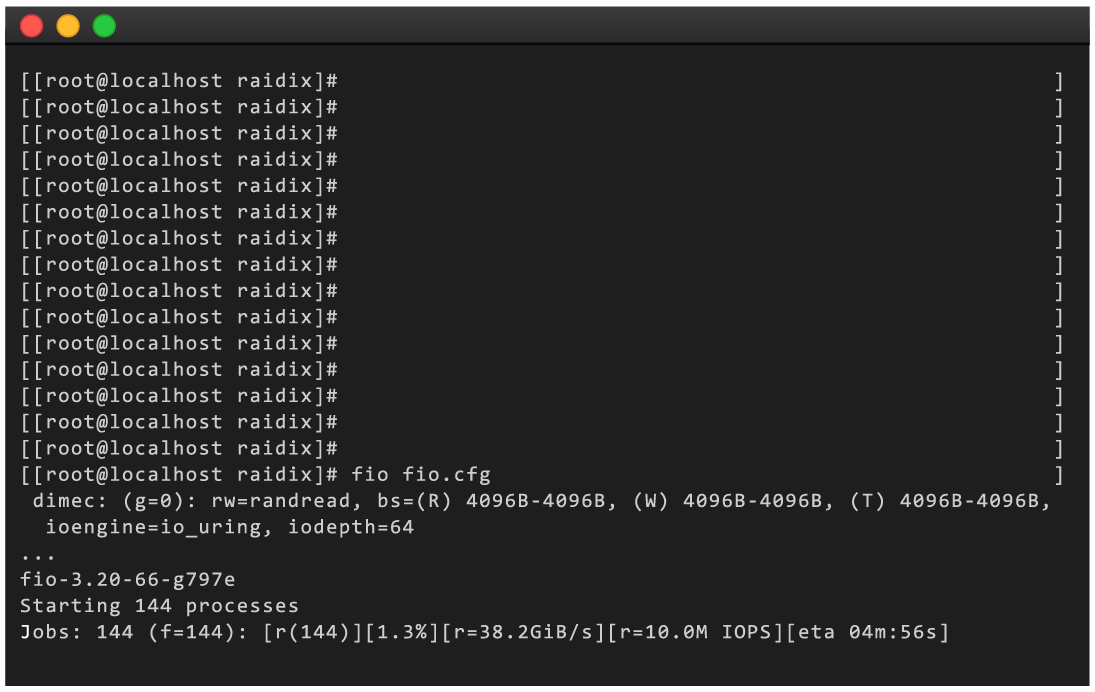
Task: Click the 'Starting 144 processes' line
Action: [x=159, y=605]
